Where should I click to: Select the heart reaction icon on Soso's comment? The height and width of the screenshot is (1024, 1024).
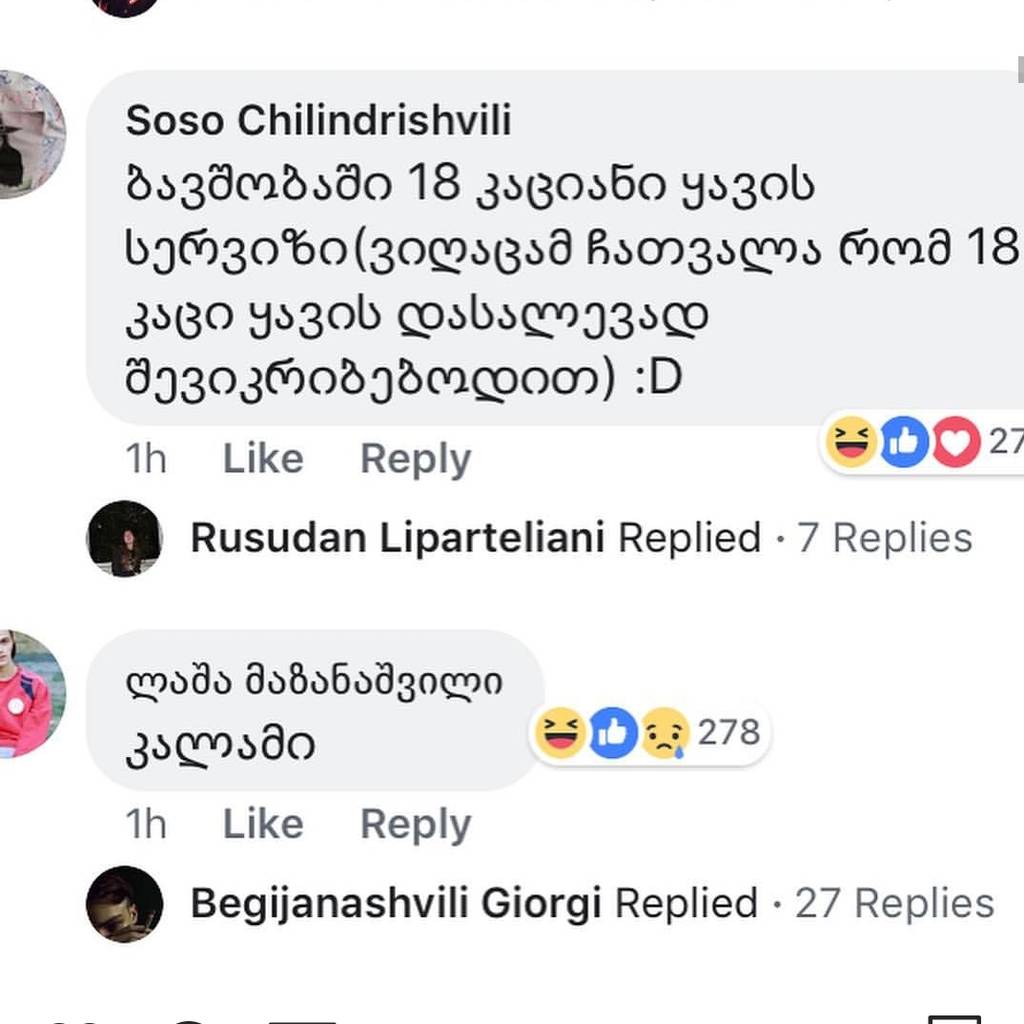[955, 442]
